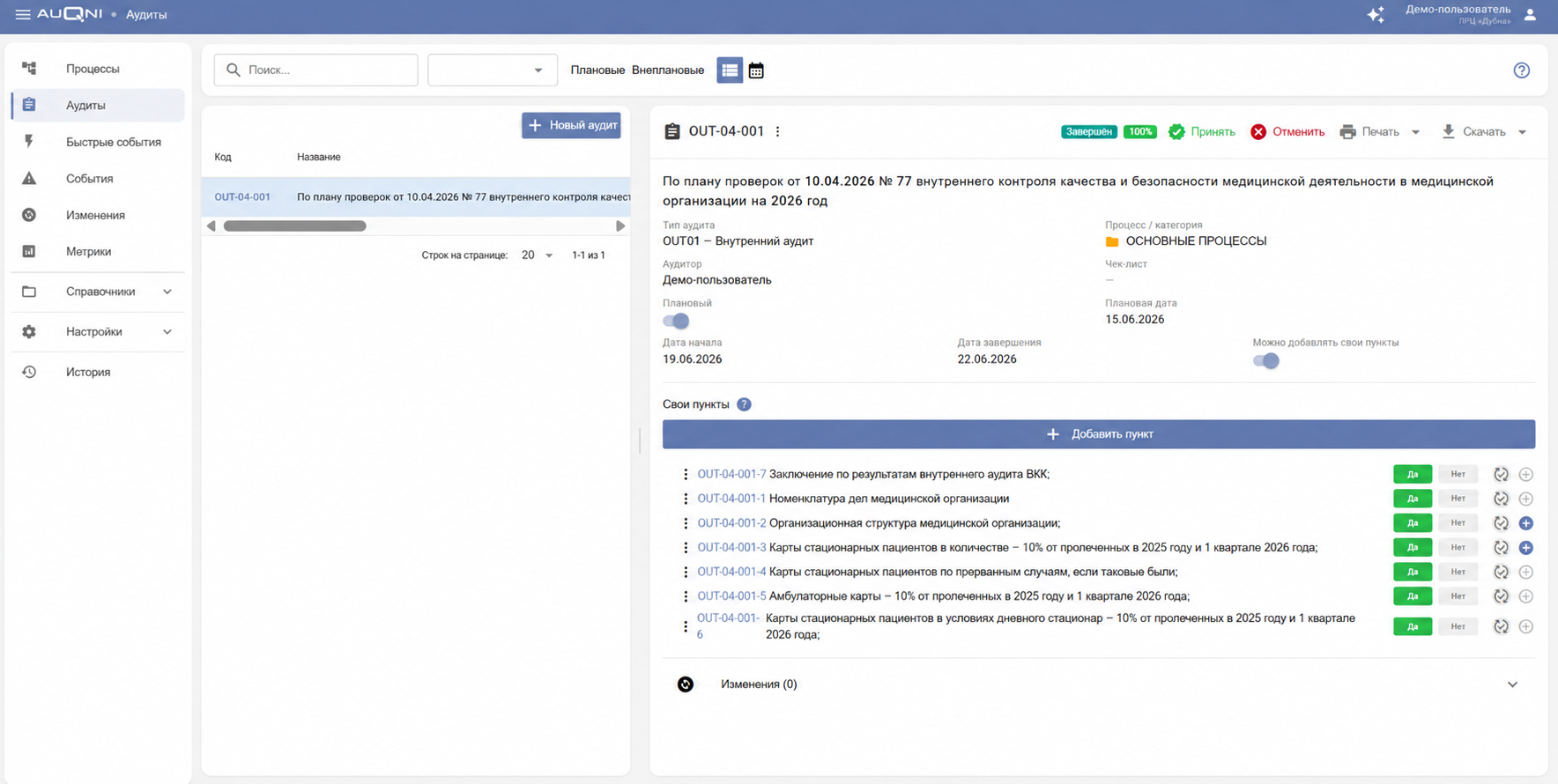Click the clipboard icon beside OUT-04-001

(x=672, y=131)
